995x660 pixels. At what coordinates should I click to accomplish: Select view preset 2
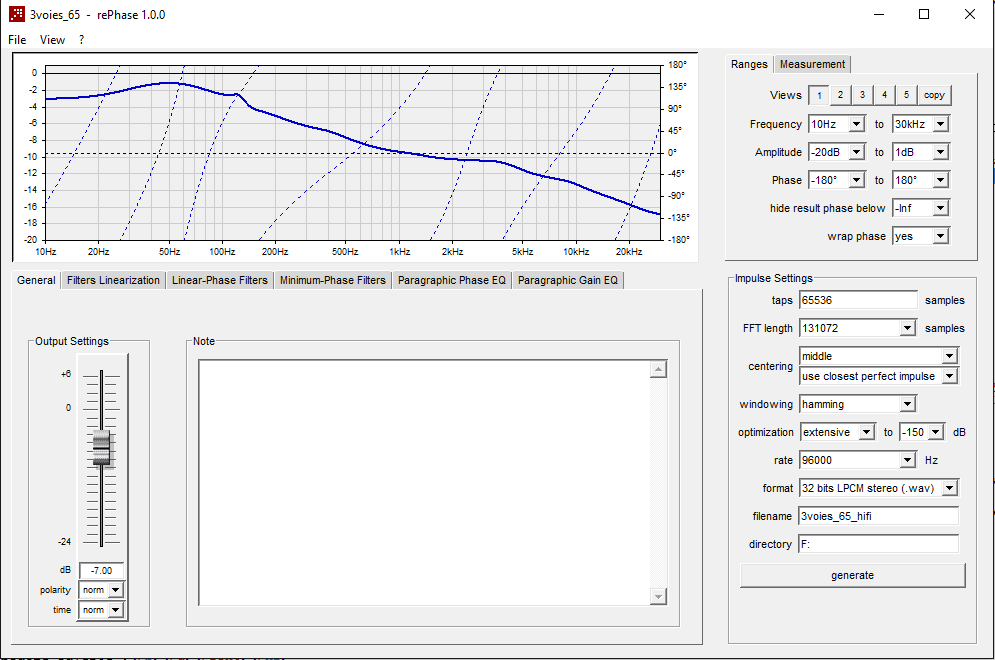pos(840,95)
